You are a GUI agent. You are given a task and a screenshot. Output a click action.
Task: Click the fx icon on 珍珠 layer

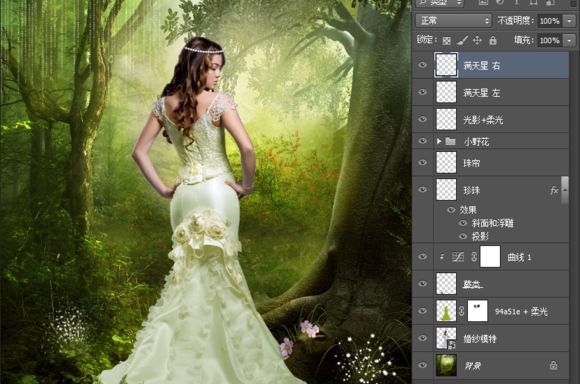[x=554, y=191]
